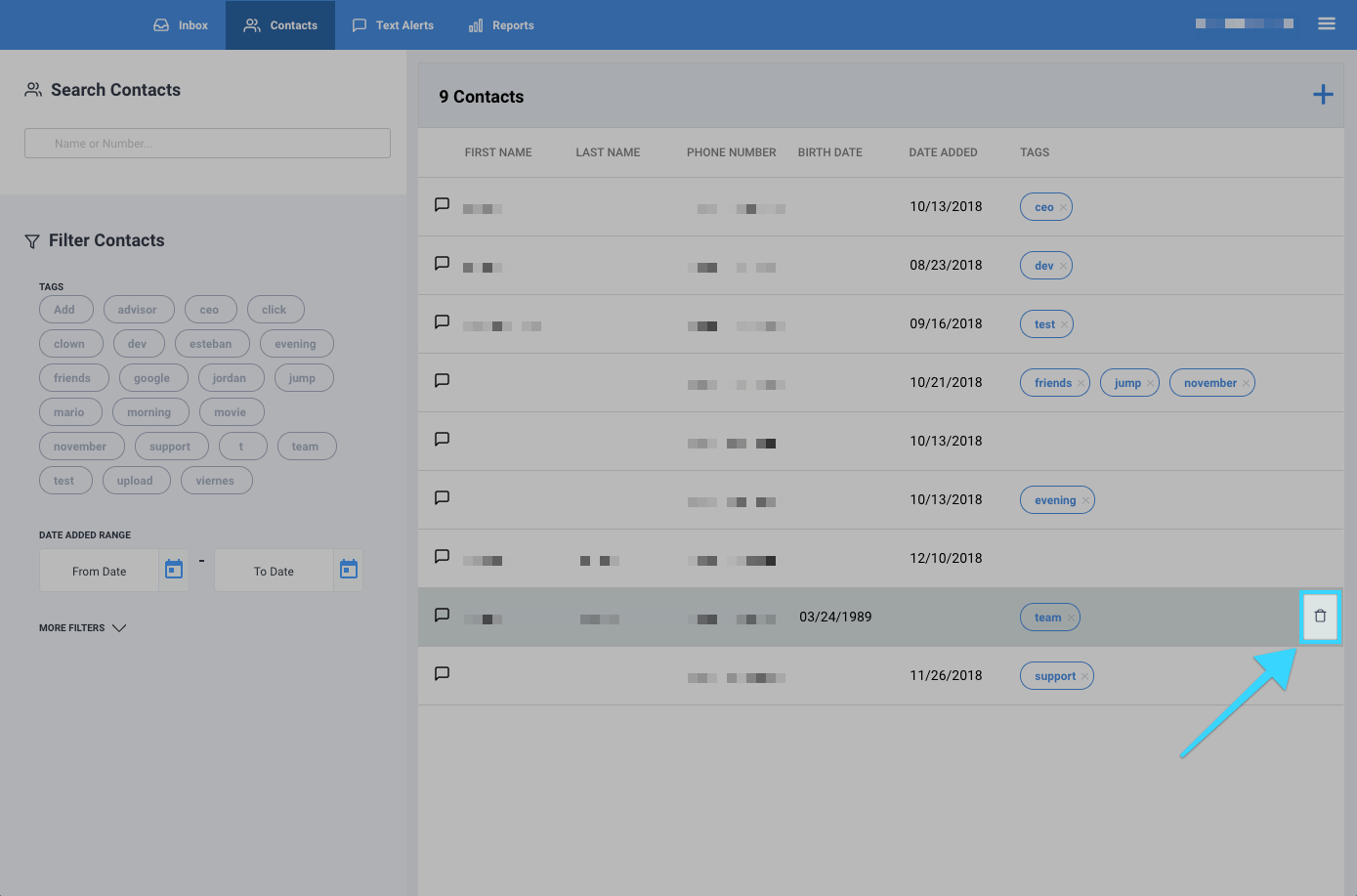The height and width of the screenshot is (896, 1357).
Task: Message the contact added 12/10/2018
Action: (442, 556)
